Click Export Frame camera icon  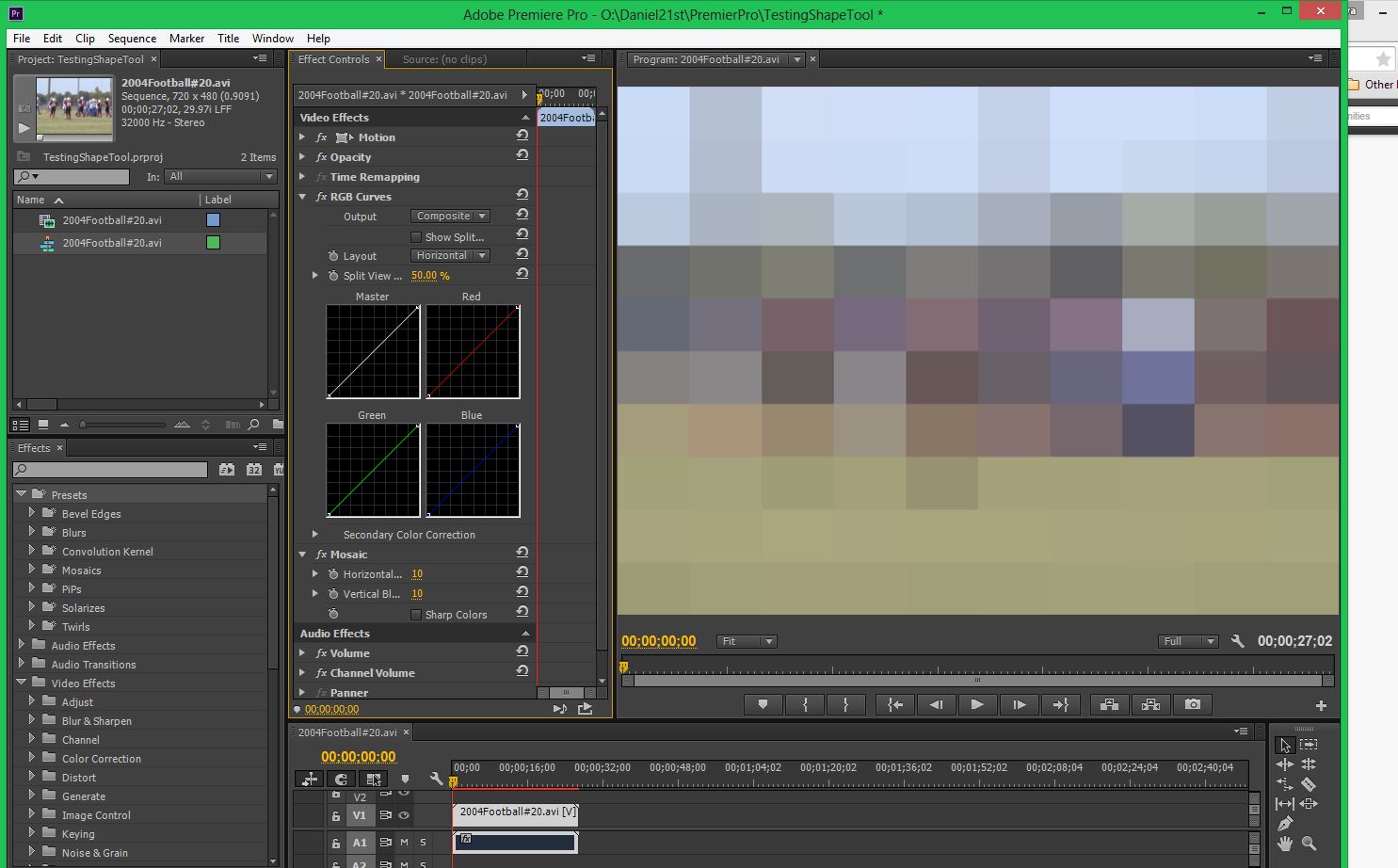pyautogui.click(x=1193, y=704)
